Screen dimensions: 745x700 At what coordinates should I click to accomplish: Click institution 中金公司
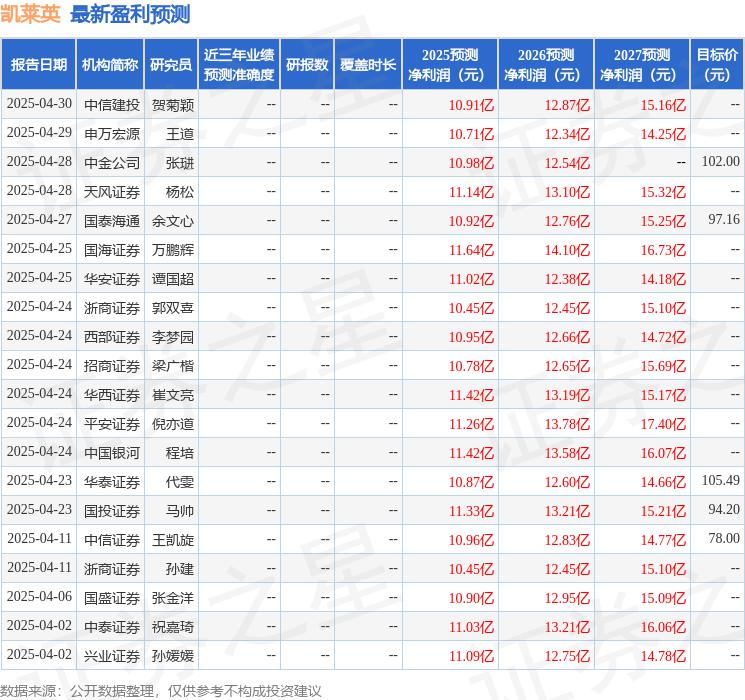[112, 163]
